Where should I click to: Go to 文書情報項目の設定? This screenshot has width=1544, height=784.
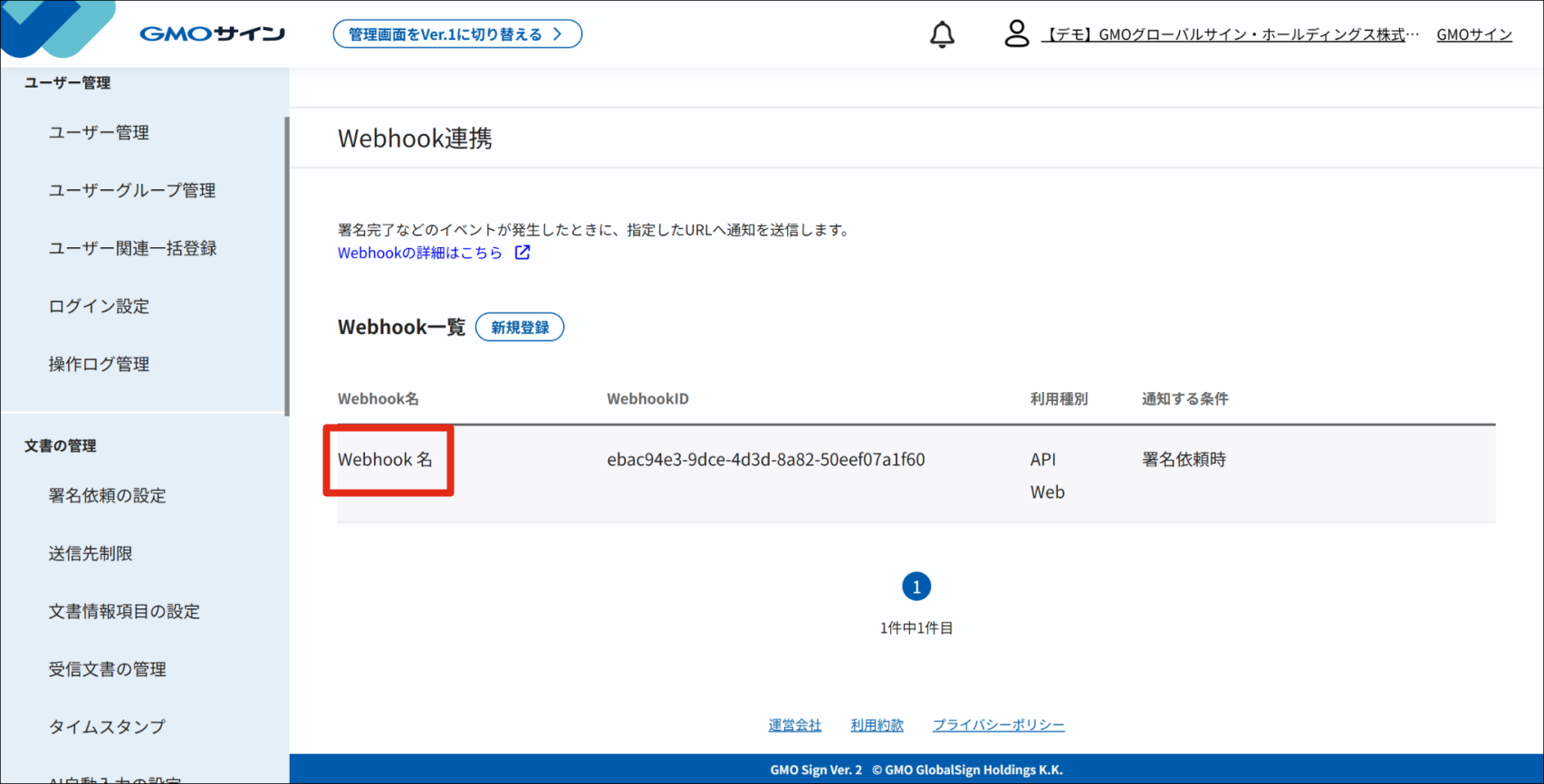pyautogui.click(x=124, y=611)
